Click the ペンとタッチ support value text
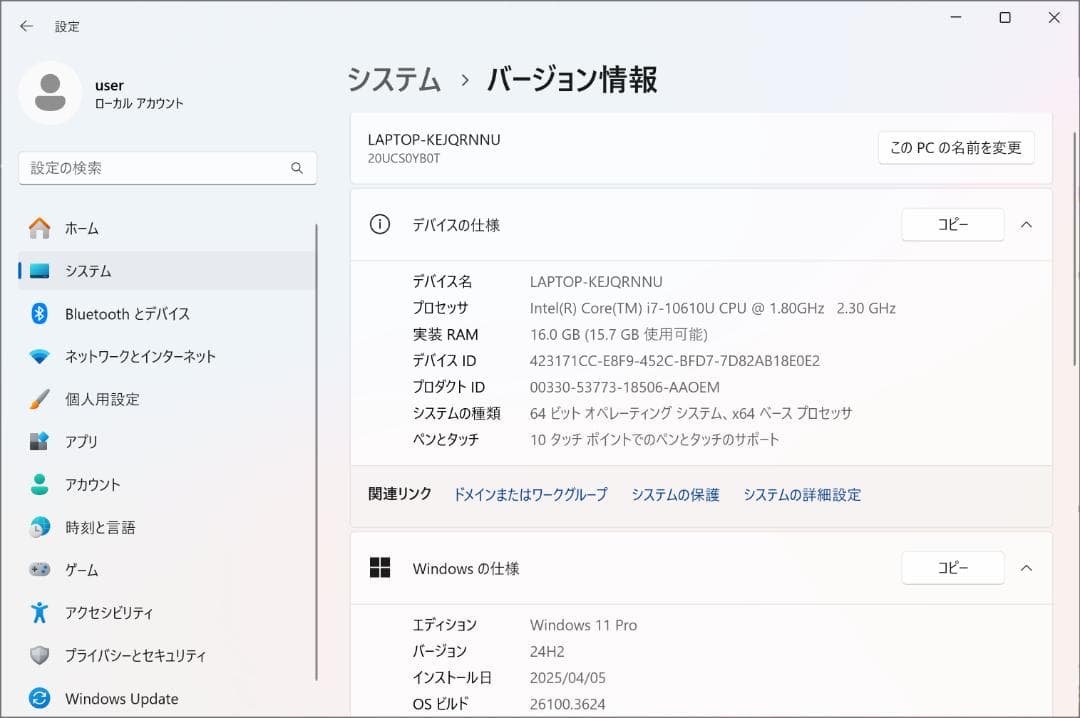This screenshot has width=1080, height=718. click(x=654, y=440)
